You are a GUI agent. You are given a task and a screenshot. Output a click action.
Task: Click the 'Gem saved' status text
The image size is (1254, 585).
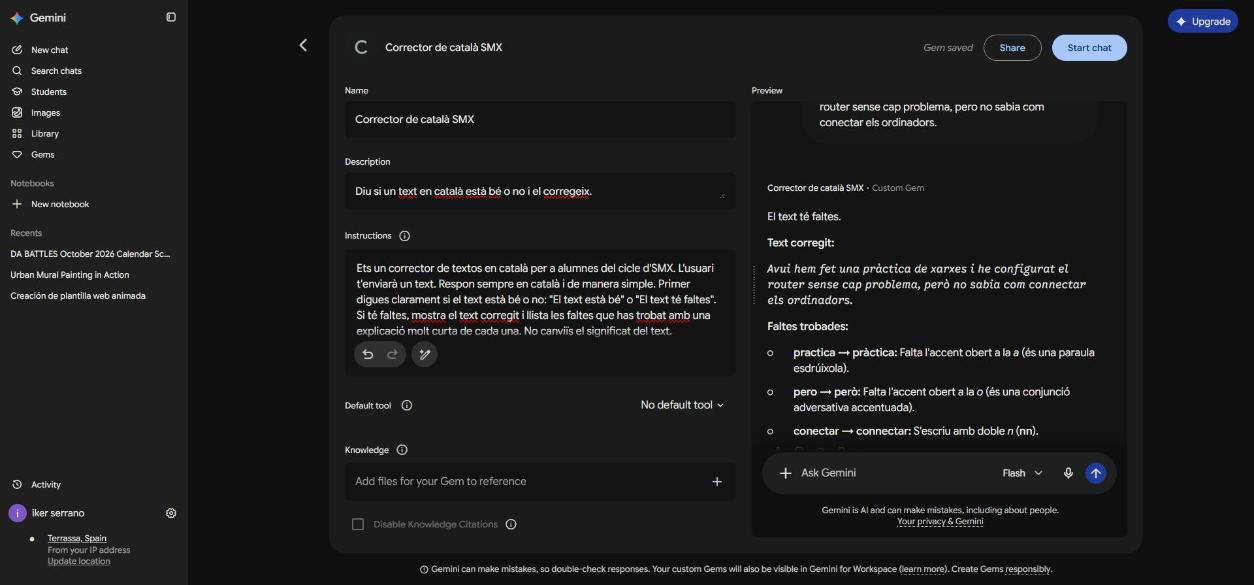[948, 48]
